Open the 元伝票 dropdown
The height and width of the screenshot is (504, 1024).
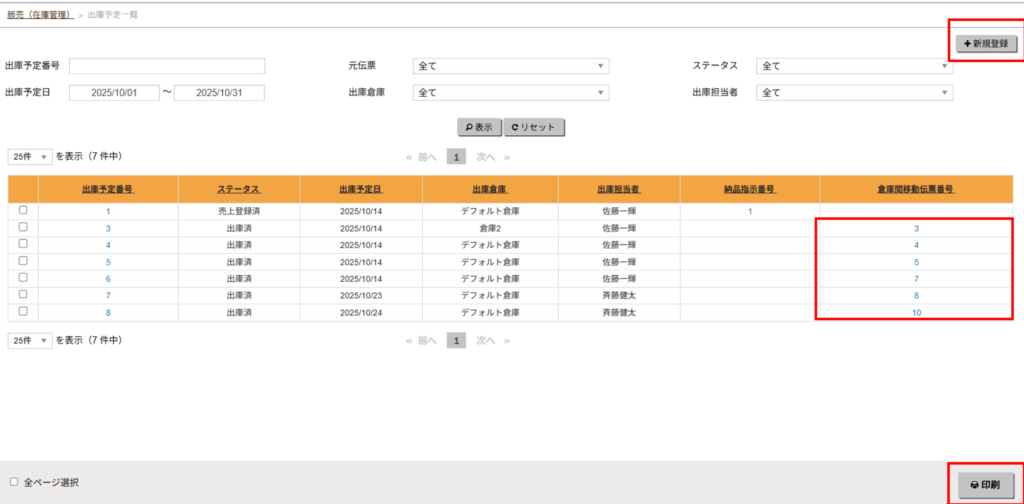(x=510, y=66)
